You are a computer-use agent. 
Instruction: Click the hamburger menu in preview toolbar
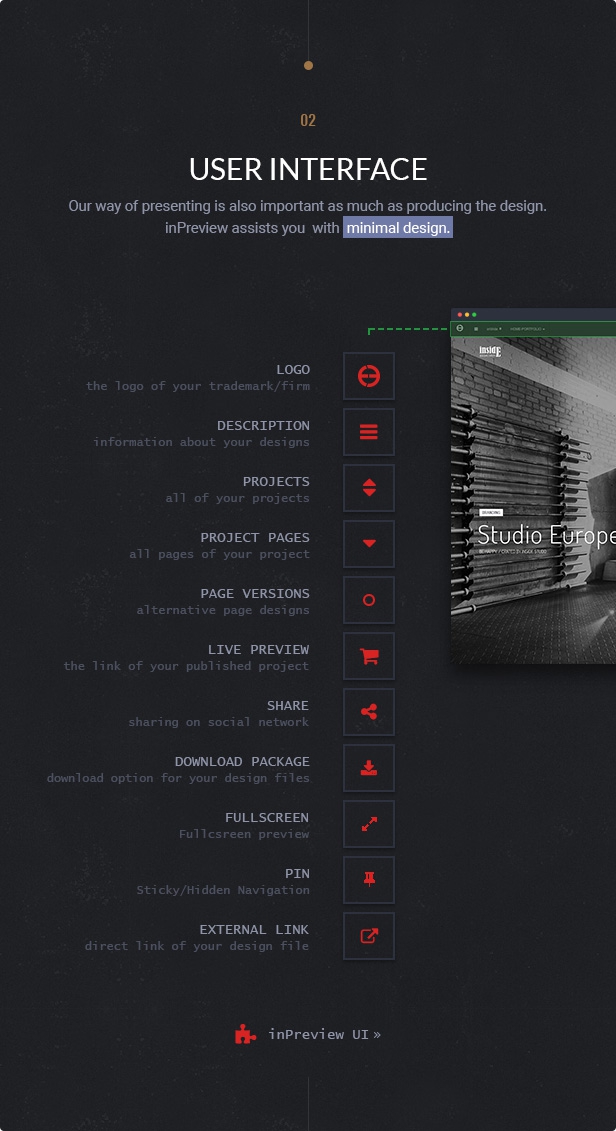476,328
